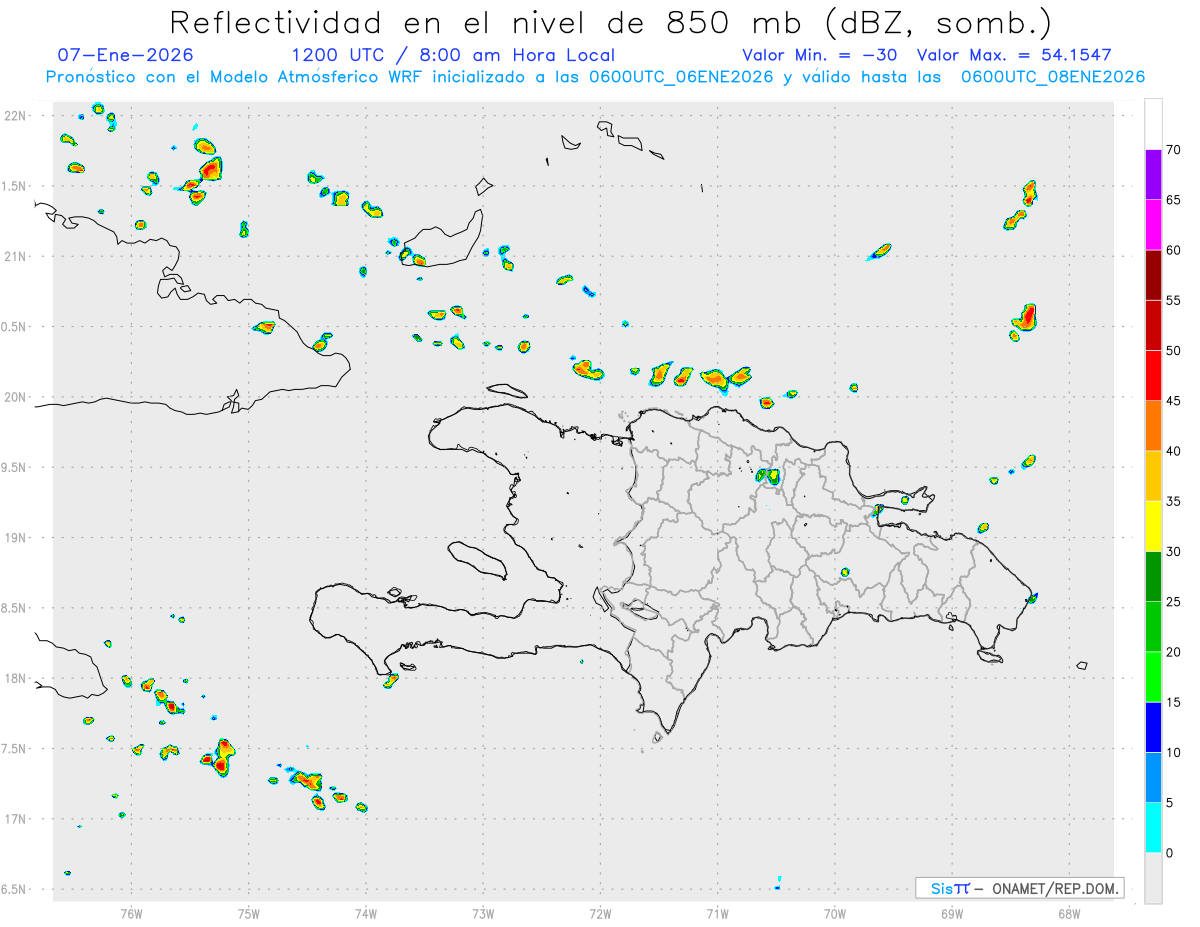Click the "68W" longitude label
Viewport: 1200px width, 927px height.
(x=1069, y=914)
